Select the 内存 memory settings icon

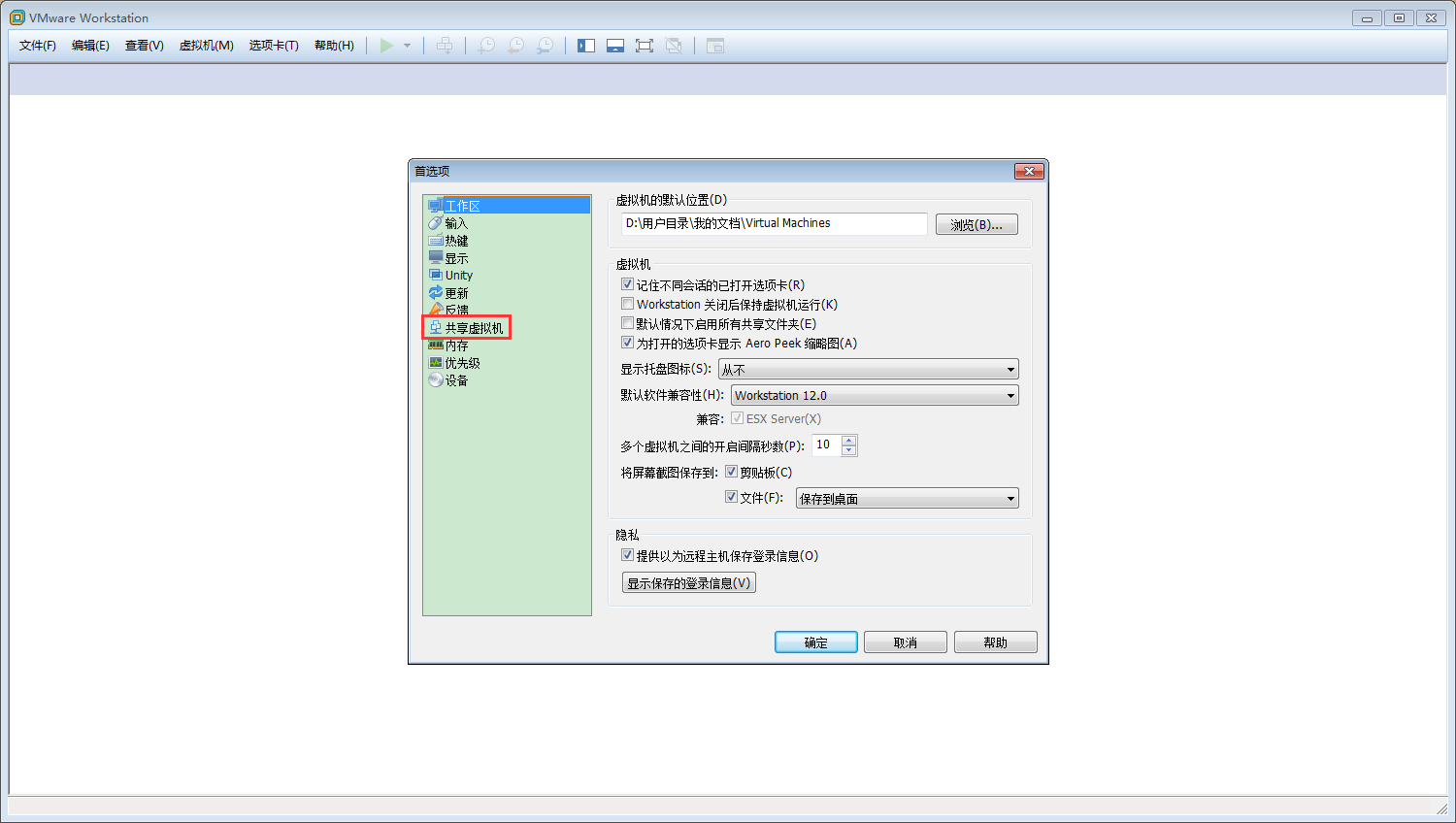click(456, 345)
